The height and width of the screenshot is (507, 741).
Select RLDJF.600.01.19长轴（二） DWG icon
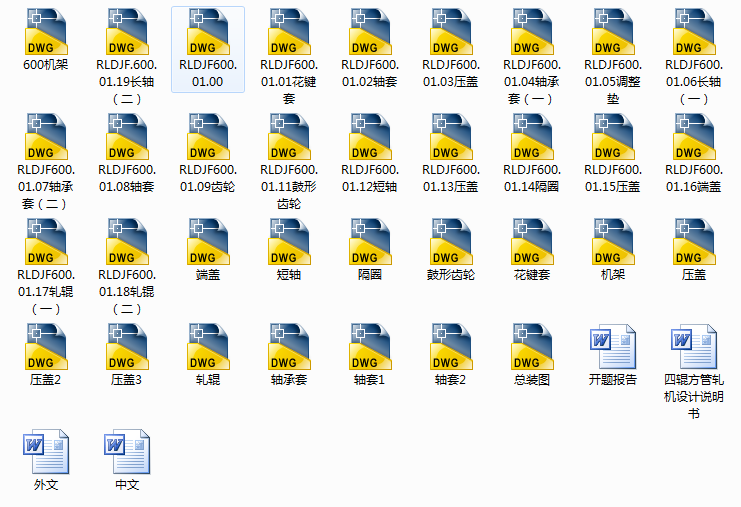point(127,32)
